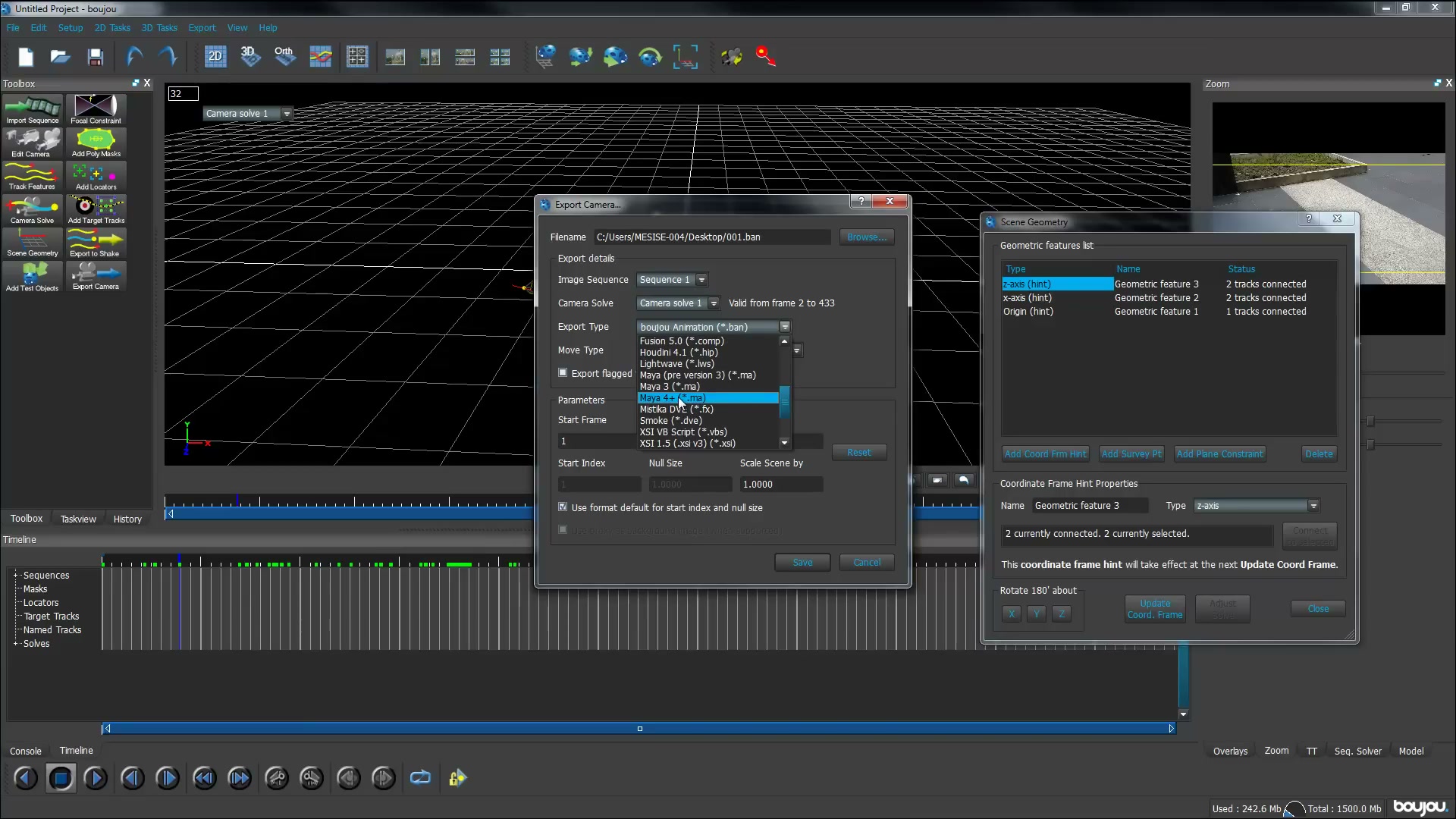
Task: Open the Add Target Tracks tool
Action: point(96,210)
